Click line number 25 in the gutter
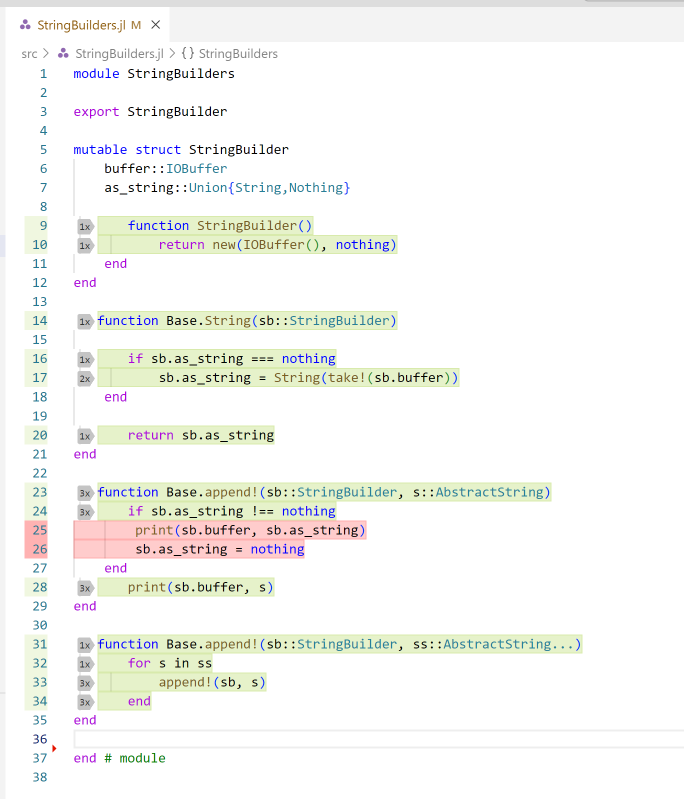The width and height of the screenshot is (684, 799). pos(39,530)
